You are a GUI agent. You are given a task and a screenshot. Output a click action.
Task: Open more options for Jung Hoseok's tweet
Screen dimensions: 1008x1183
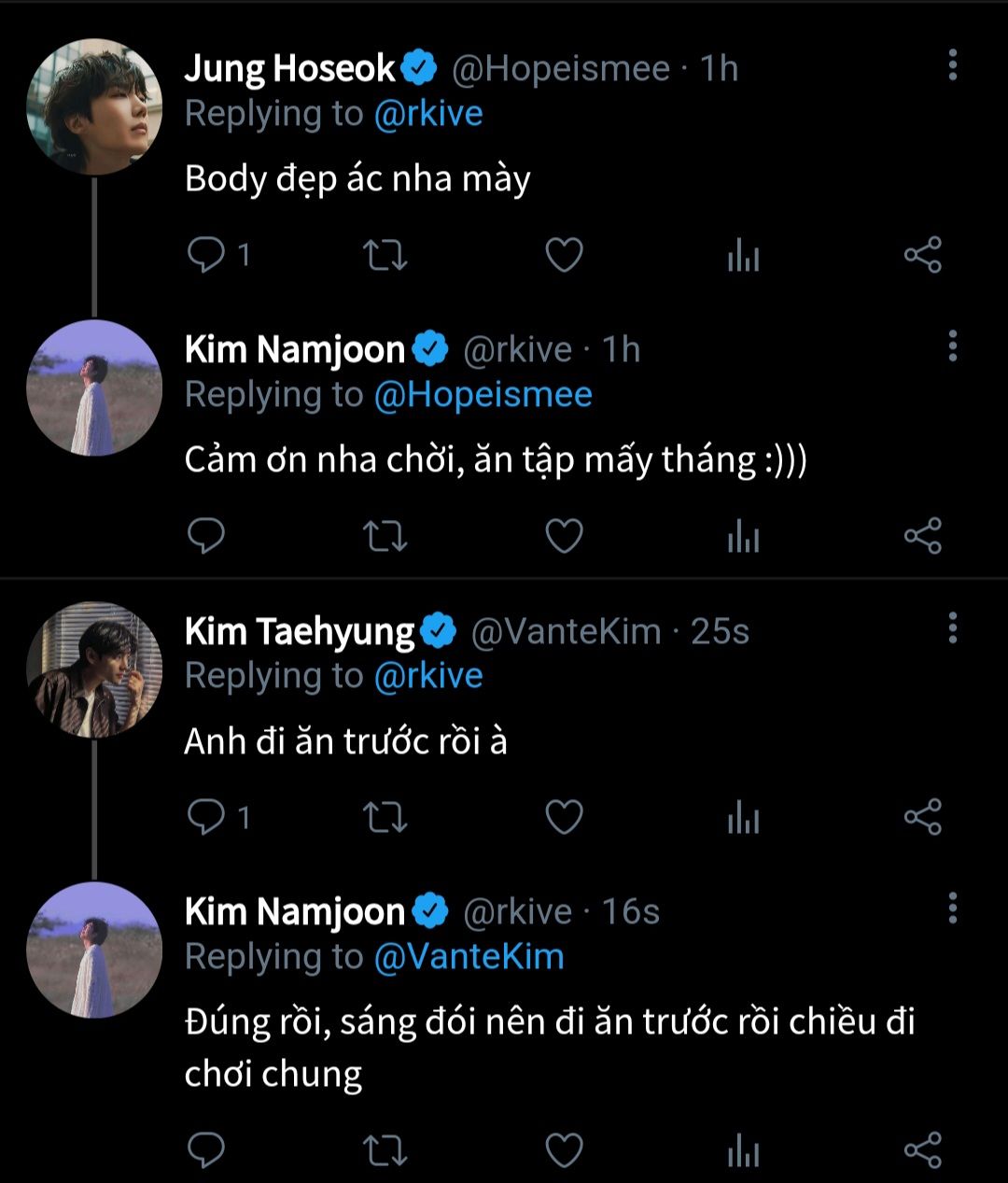click(x=952, y=65)
